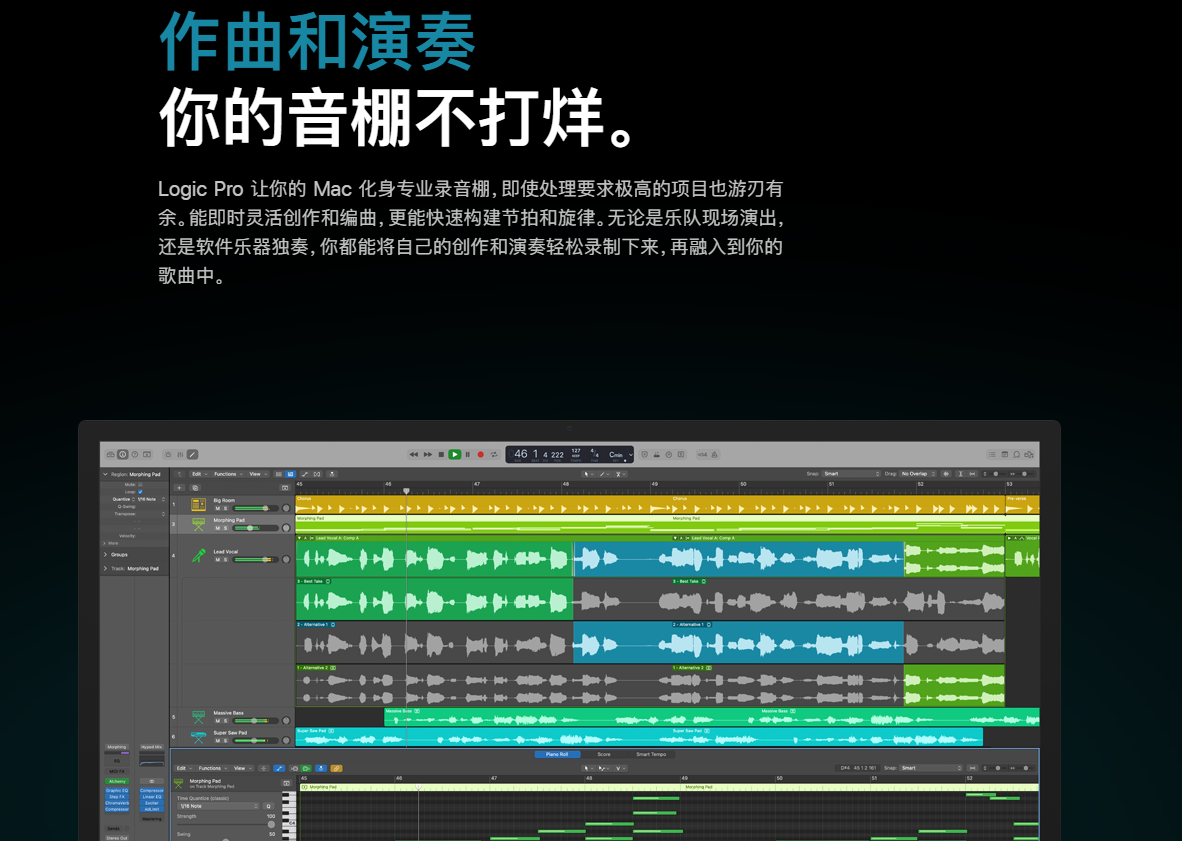Toggle the Mute checkbox in Region inspector
The height and width of the screenshot is (841, 1182).
[140, 485]
